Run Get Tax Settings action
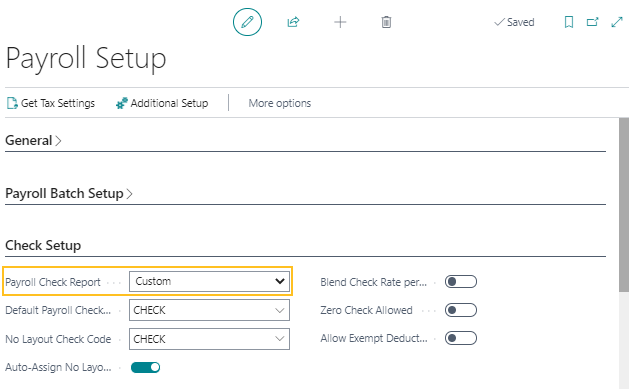 click(x=51, y=103)
